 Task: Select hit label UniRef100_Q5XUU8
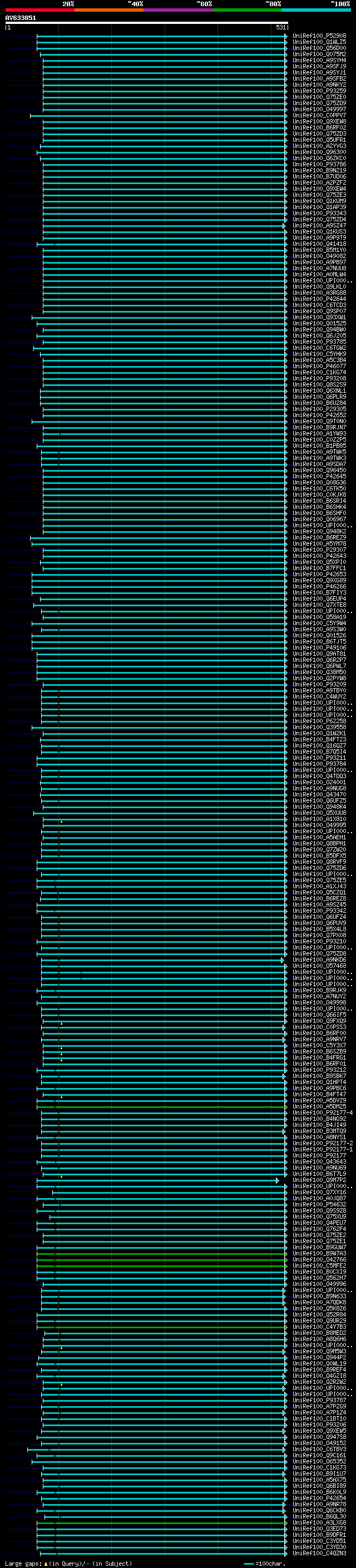pyautogui.click(x=319, y=813)
